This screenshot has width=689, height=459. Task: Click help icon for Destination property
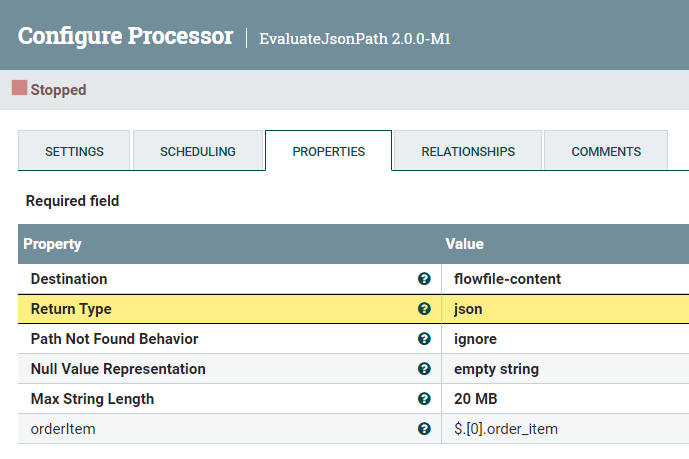pyautogui.click(x=424, y=279)
